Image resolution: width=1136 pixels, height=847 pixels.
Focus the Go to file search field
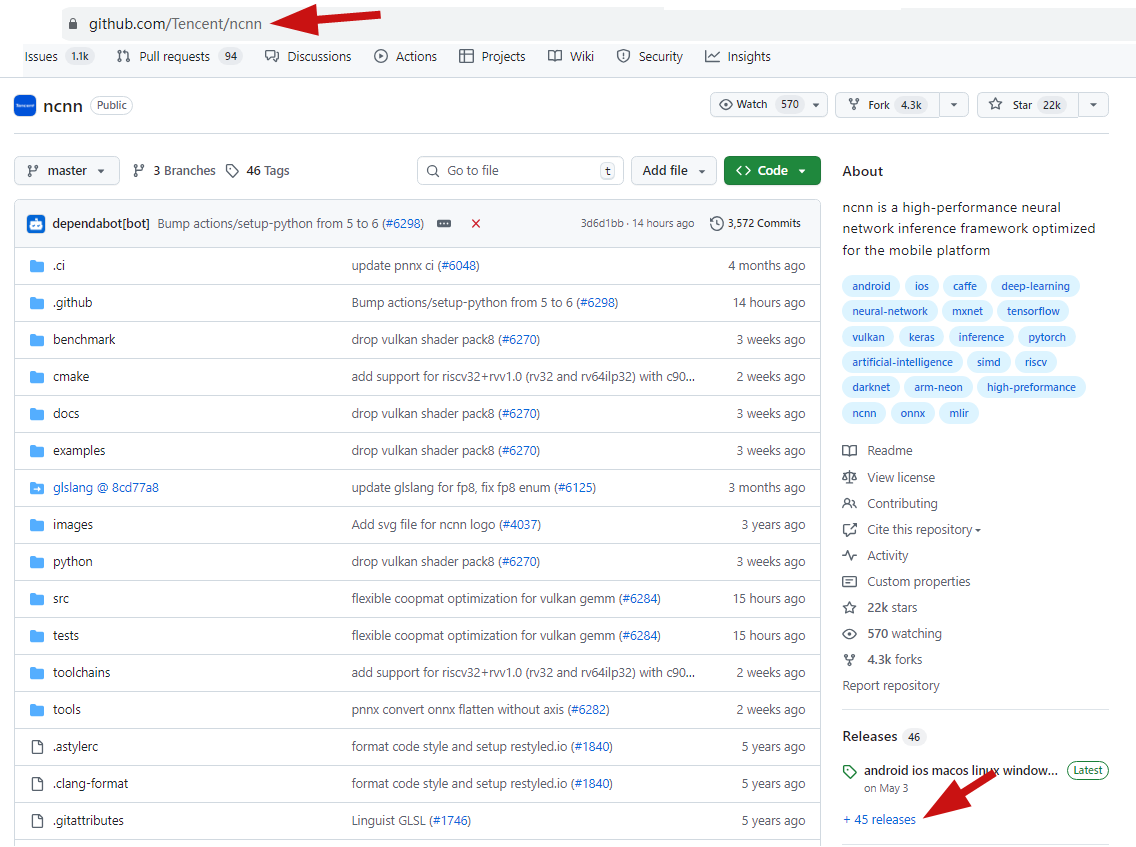520,171
